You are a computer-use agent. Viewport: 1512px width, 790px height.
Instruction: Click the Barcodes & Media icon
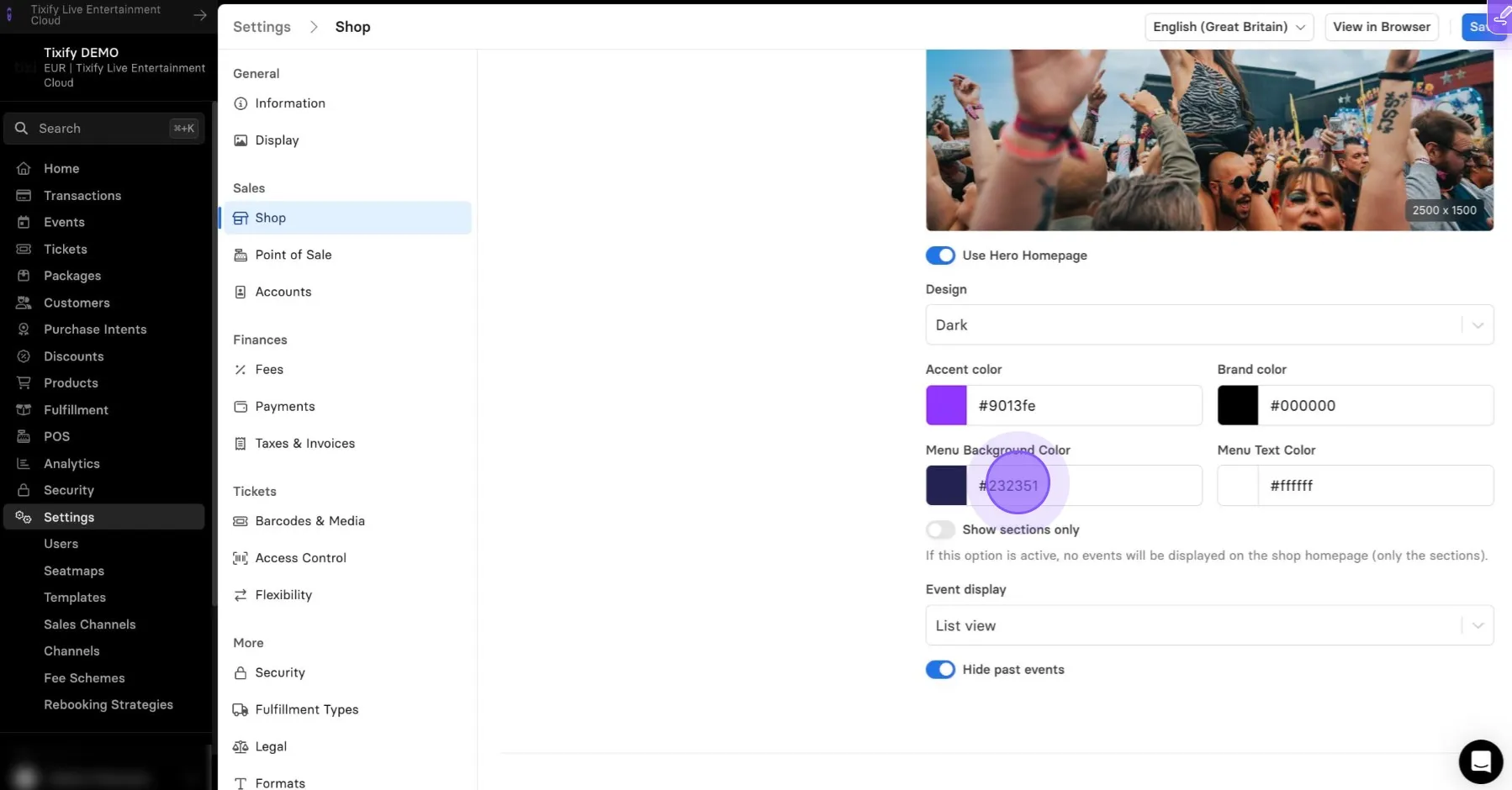[x=241, y=521]
